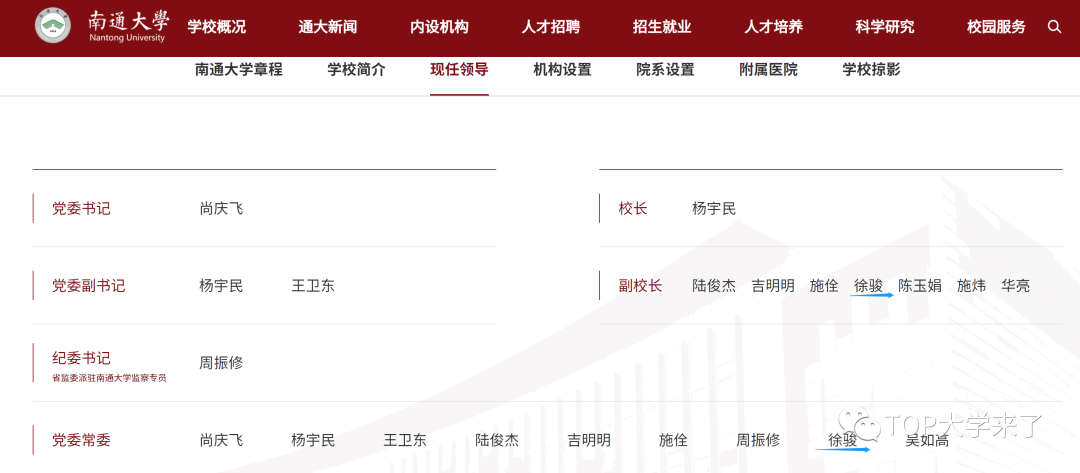The width and height of the screenshot is (1080, 473).
Task: Open the 学校概况 menu
Action: tap(216, 27)
